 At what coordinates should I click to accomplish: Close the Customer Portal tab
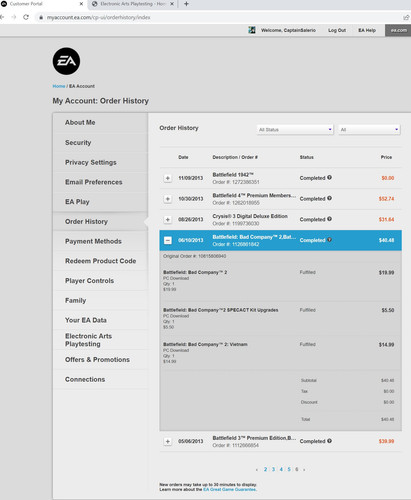[81, 4]
